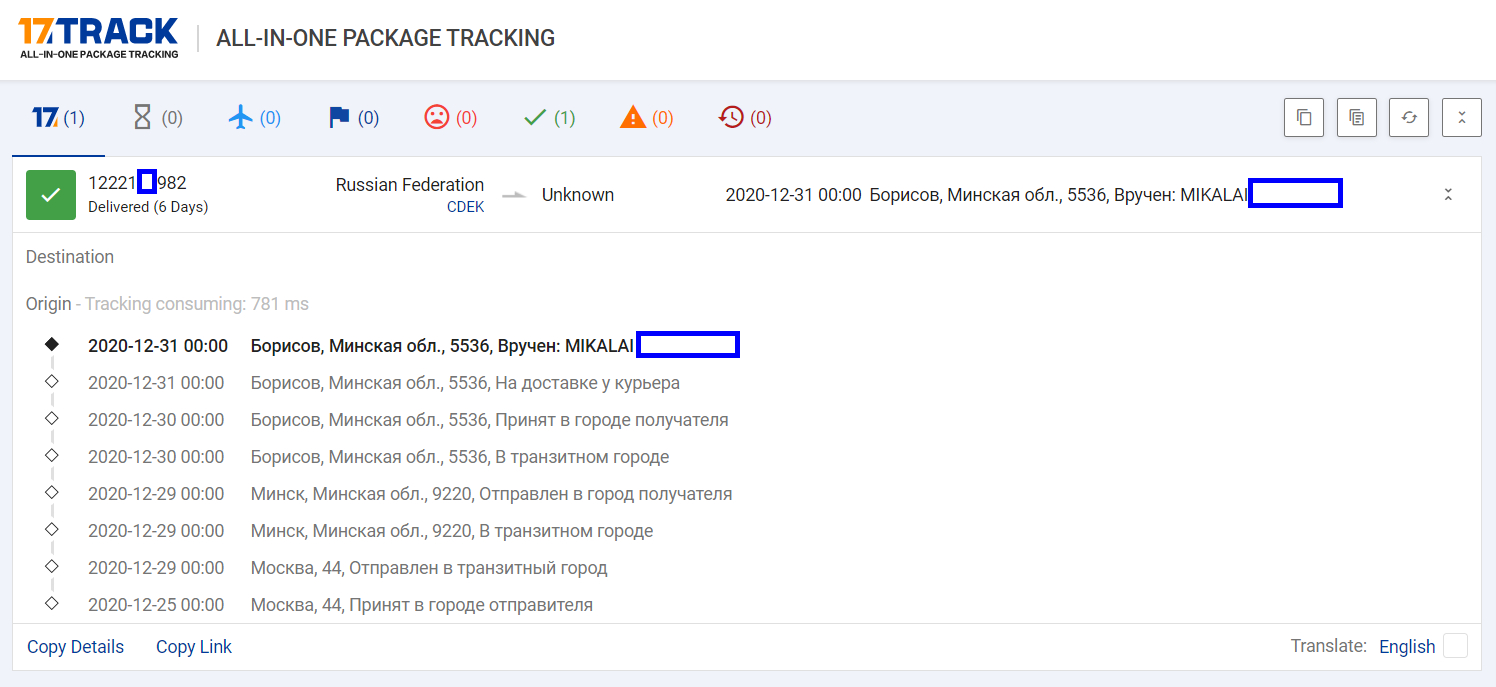Filter by Undelivered sad face icon
1496x687 pixels.
point(450,118)
